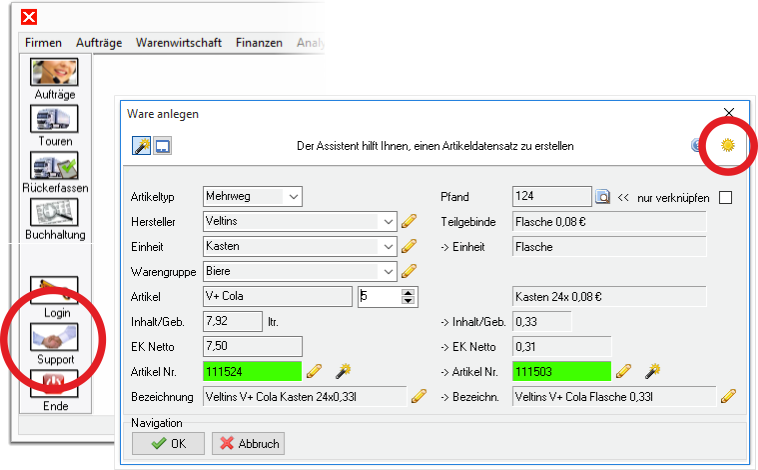Viewport: 758px width, 470px height.
Task: Click the green Artikel Nr. field 111524
Action: pos(252,371)
